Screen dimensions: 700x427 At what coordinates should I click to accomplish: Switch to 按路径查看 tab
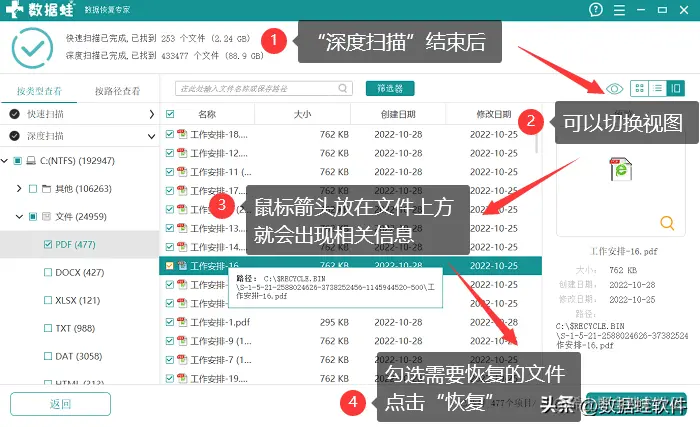tap(117, 91)
